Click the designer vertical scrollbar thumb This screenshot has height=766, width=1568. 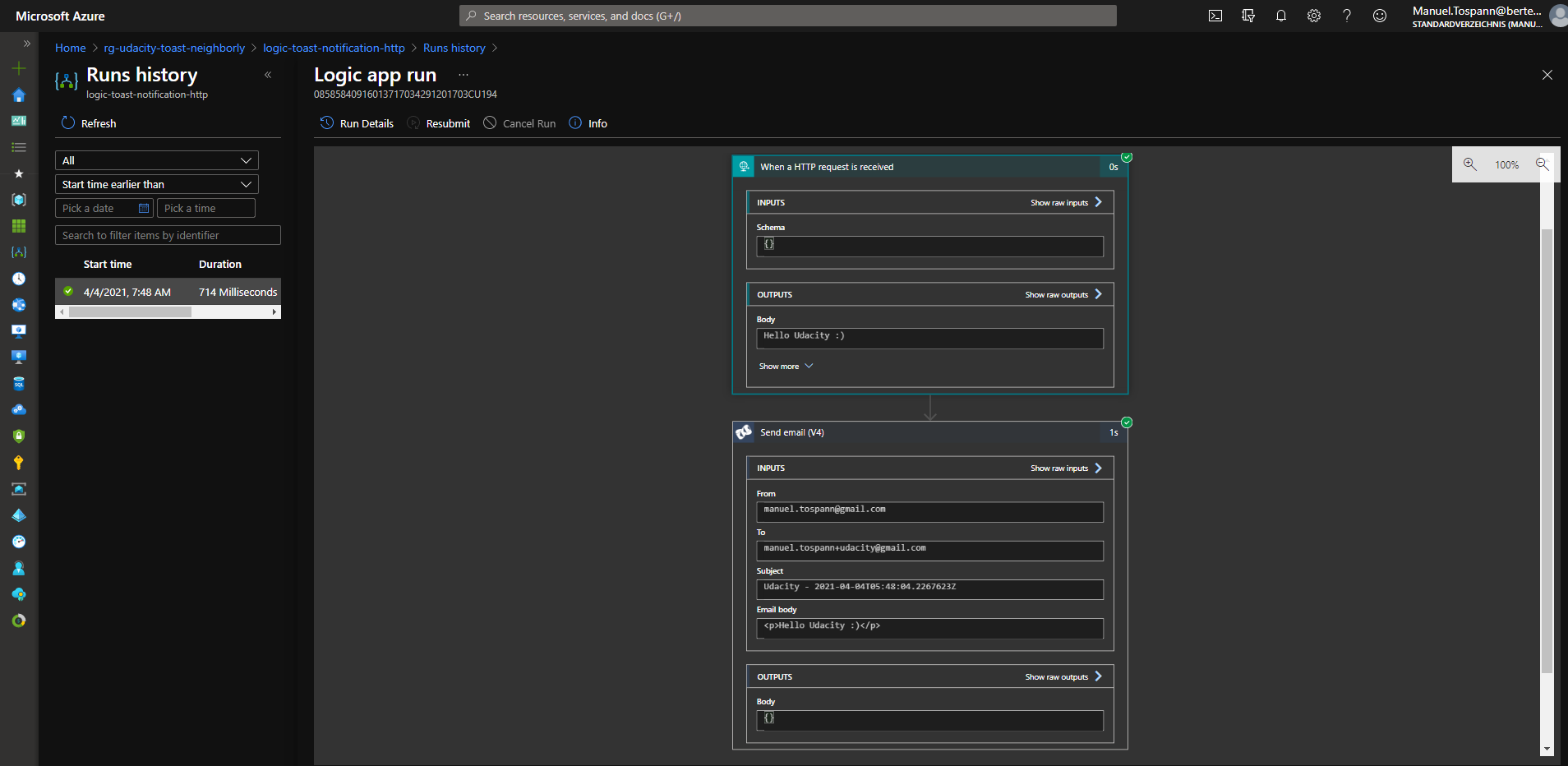point(1547,450)
